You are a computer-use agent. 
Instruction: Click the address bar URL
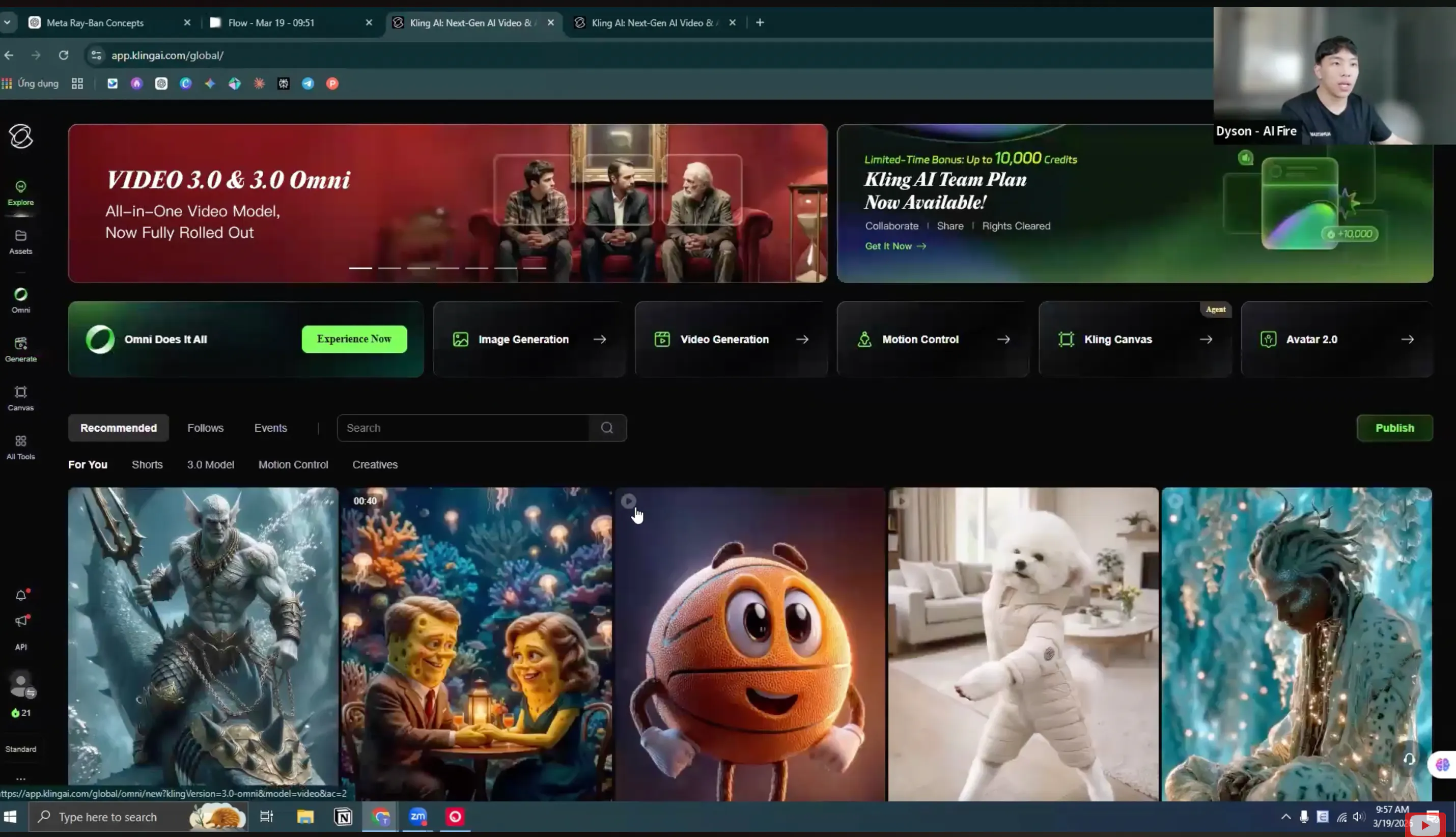(167, 55)
